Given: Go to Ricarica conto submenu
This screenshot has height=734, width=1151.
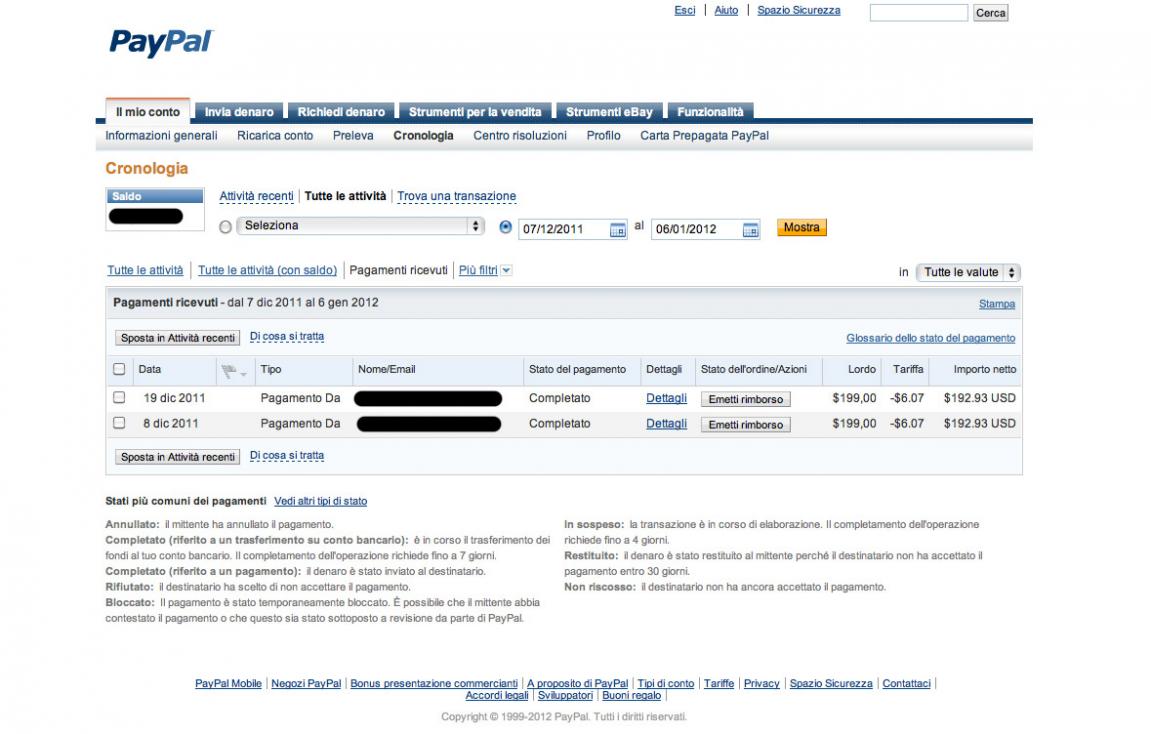Looking at the screenshot, I should point(275,136).
